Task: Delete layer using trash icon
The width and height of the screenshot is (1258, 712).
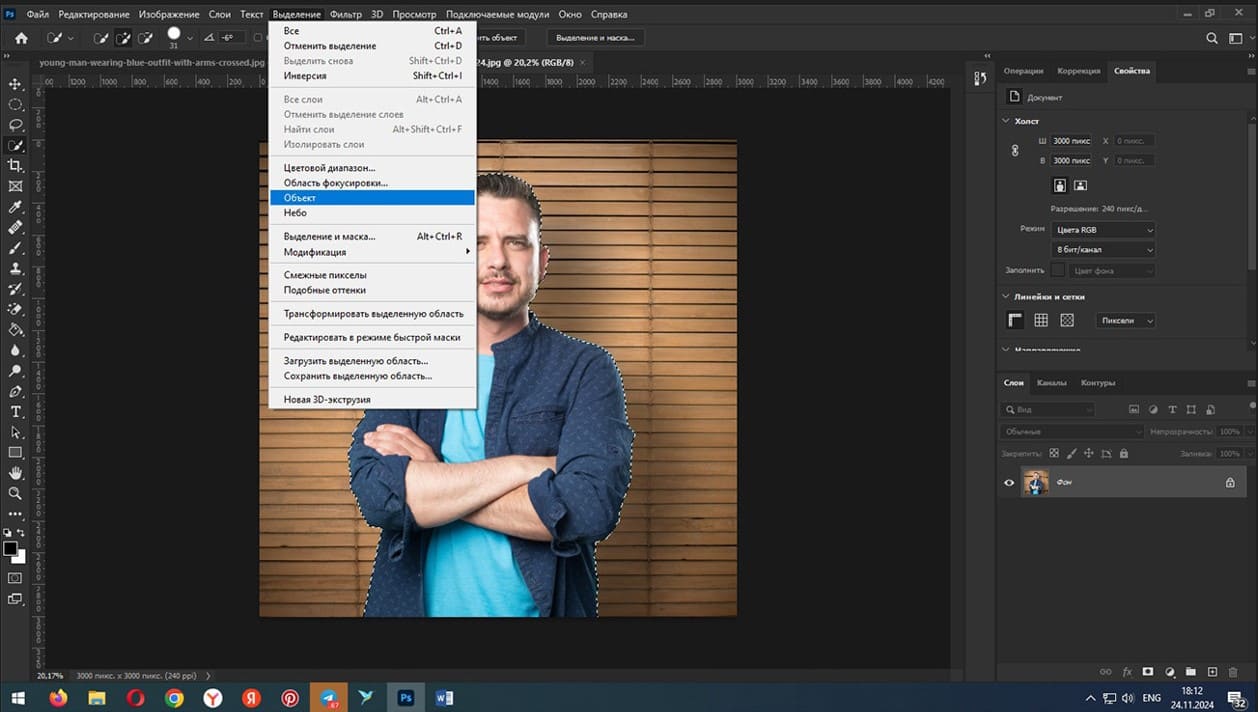Action: click(1233, 672)
